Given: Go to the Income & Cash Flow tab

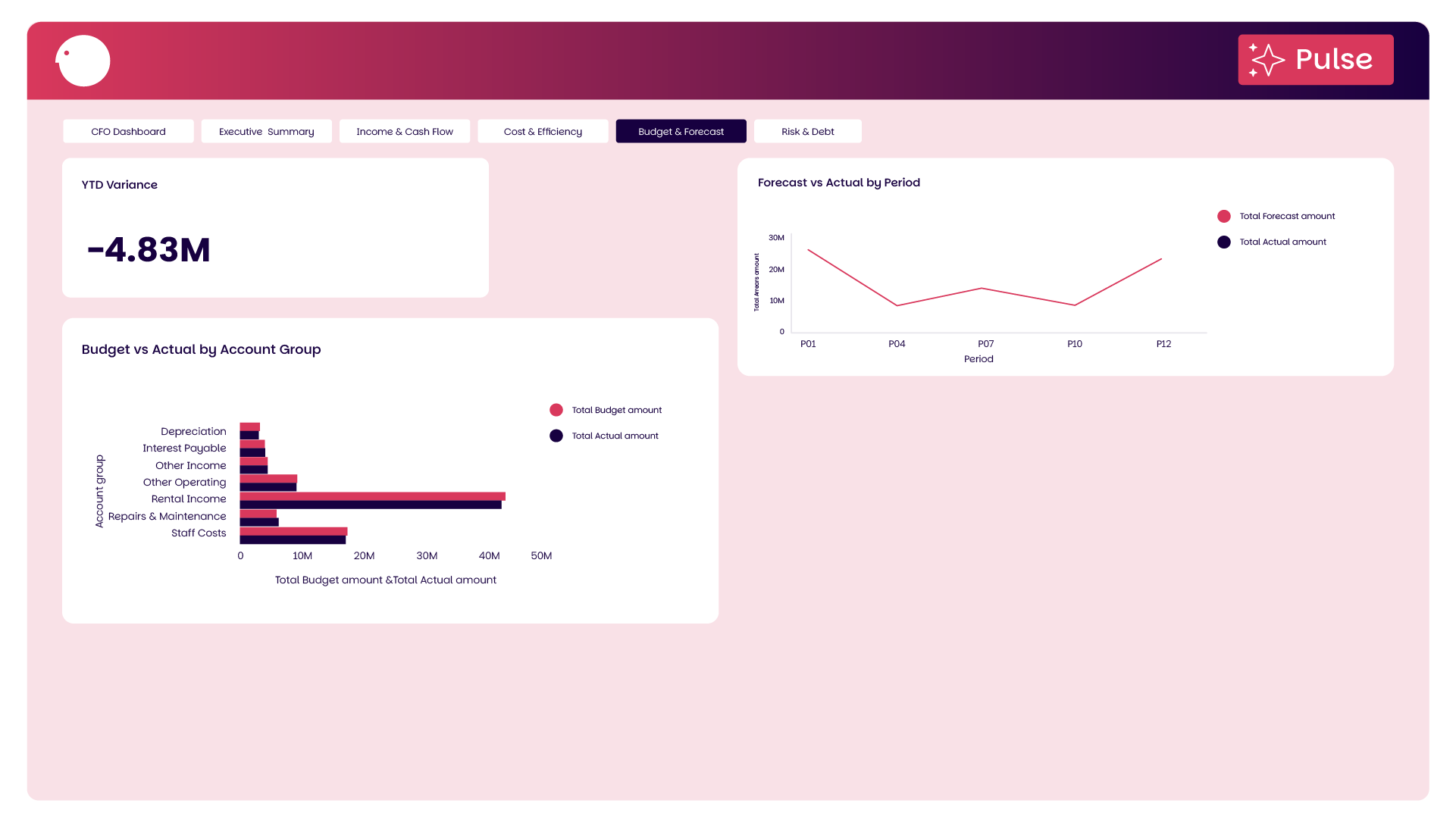Looking at the screenshot, I should tap(405, 131).
